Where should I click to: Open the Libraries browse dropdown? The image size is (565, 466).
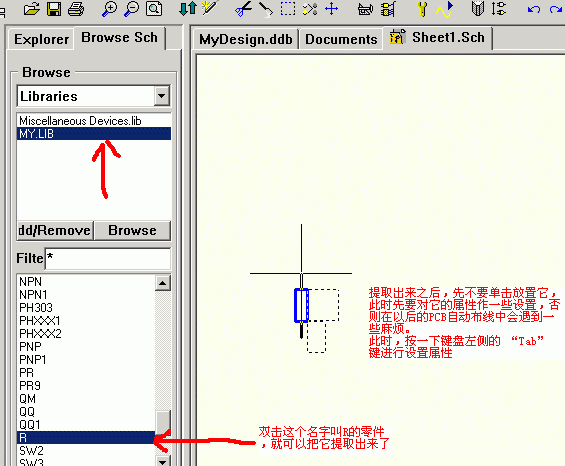click(161, 96)
